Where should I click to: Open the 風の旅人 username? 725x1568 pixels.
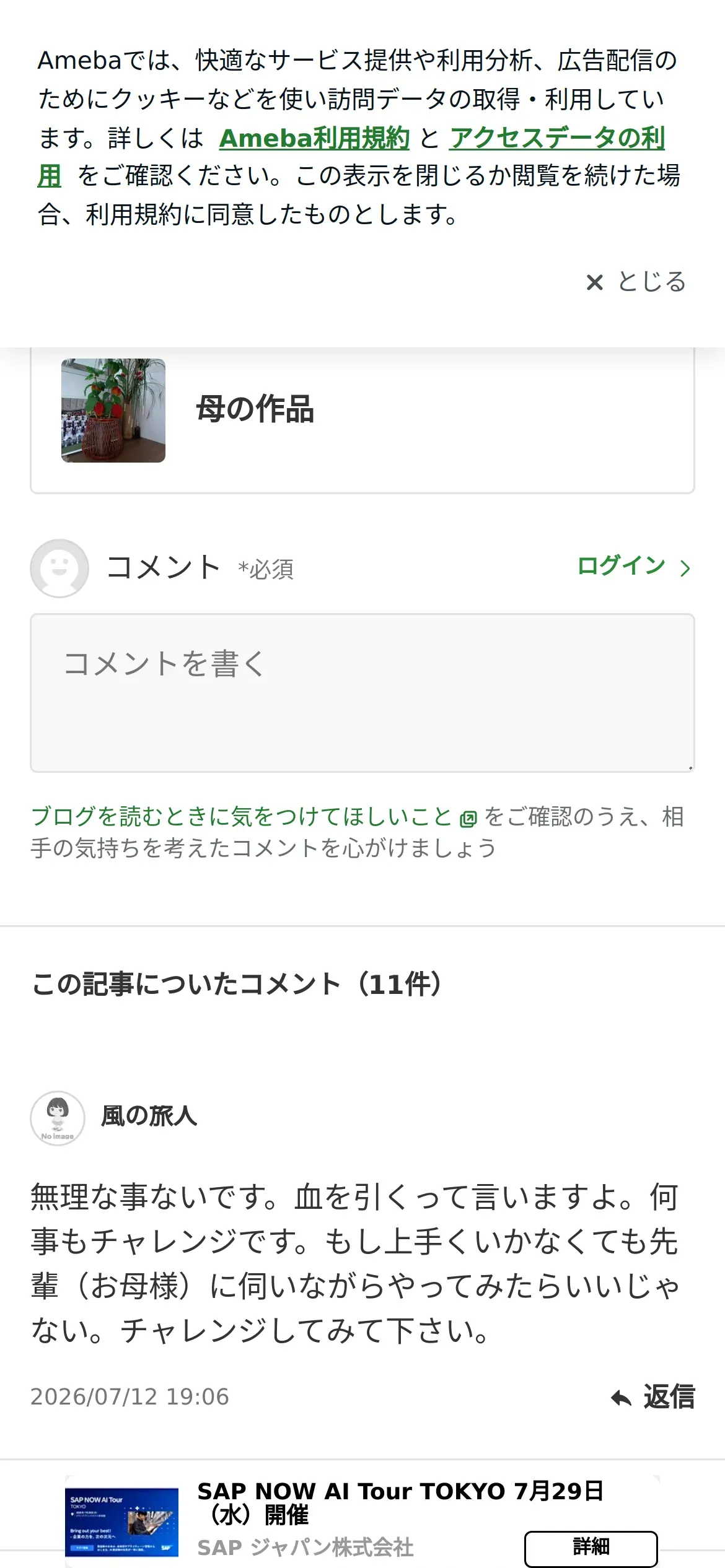pos(149,1116)
